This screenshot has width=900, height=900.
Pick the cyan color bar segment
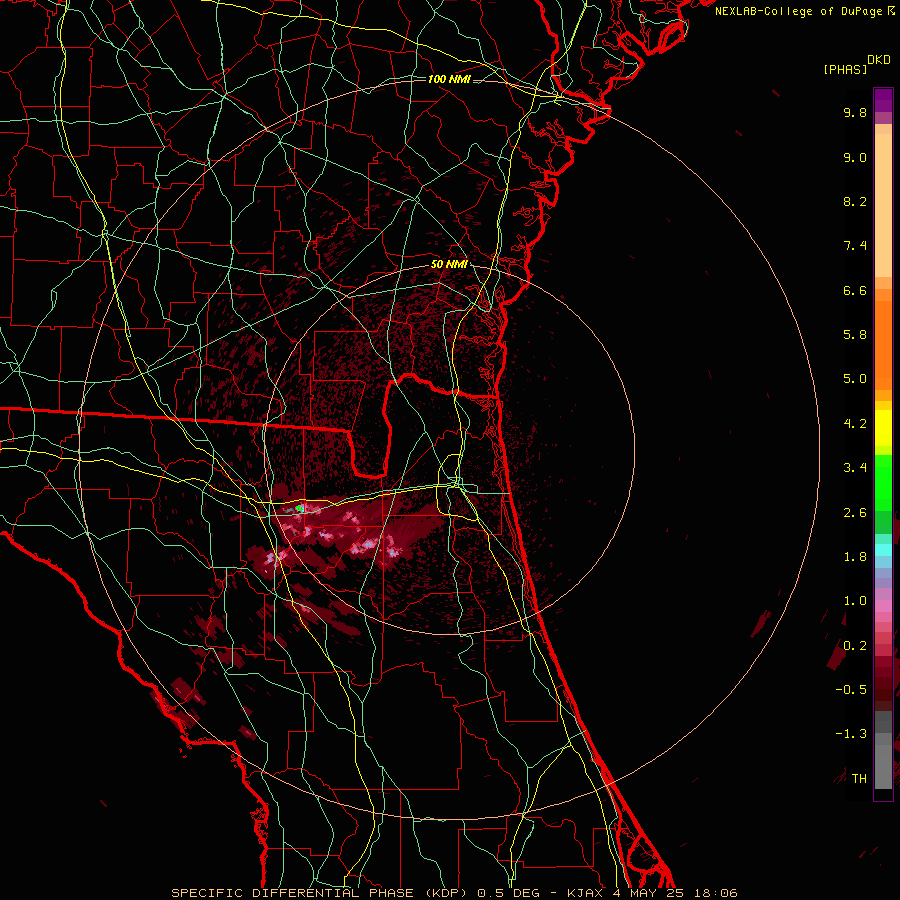tap(883, 550)
